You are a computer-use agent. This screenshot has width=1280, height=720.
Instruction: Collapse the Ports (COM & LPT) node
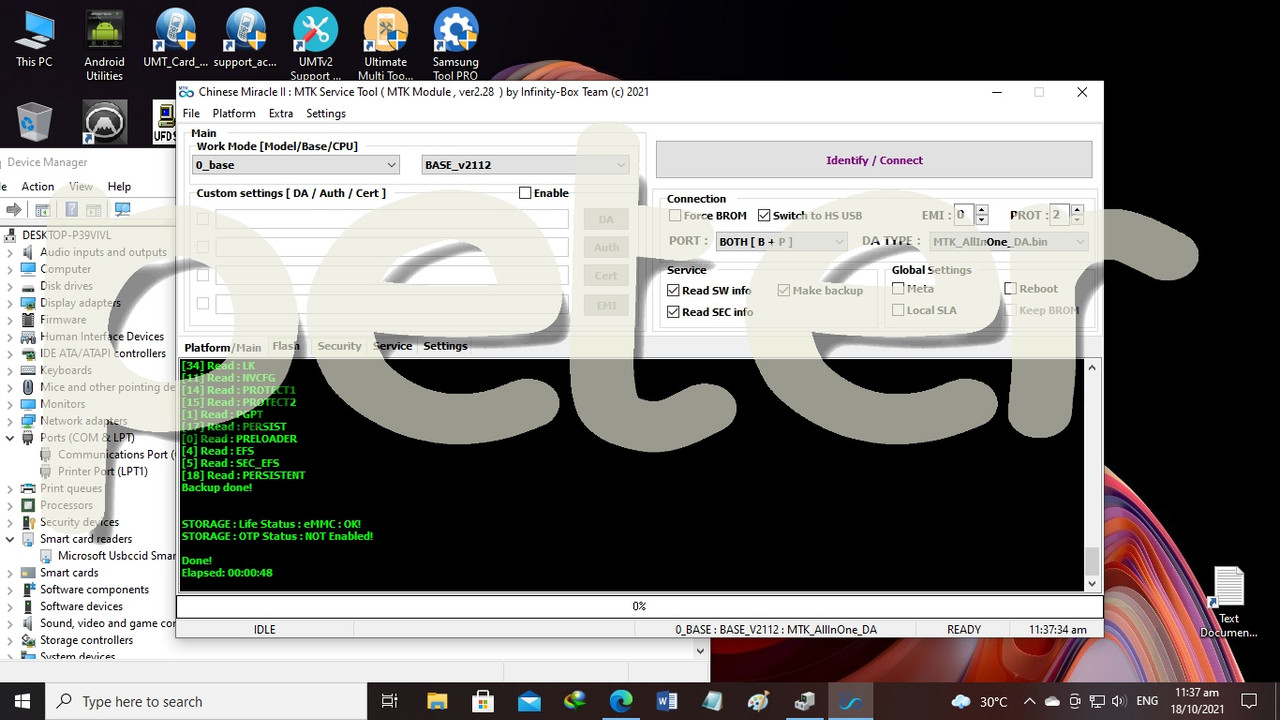(10, 438)
